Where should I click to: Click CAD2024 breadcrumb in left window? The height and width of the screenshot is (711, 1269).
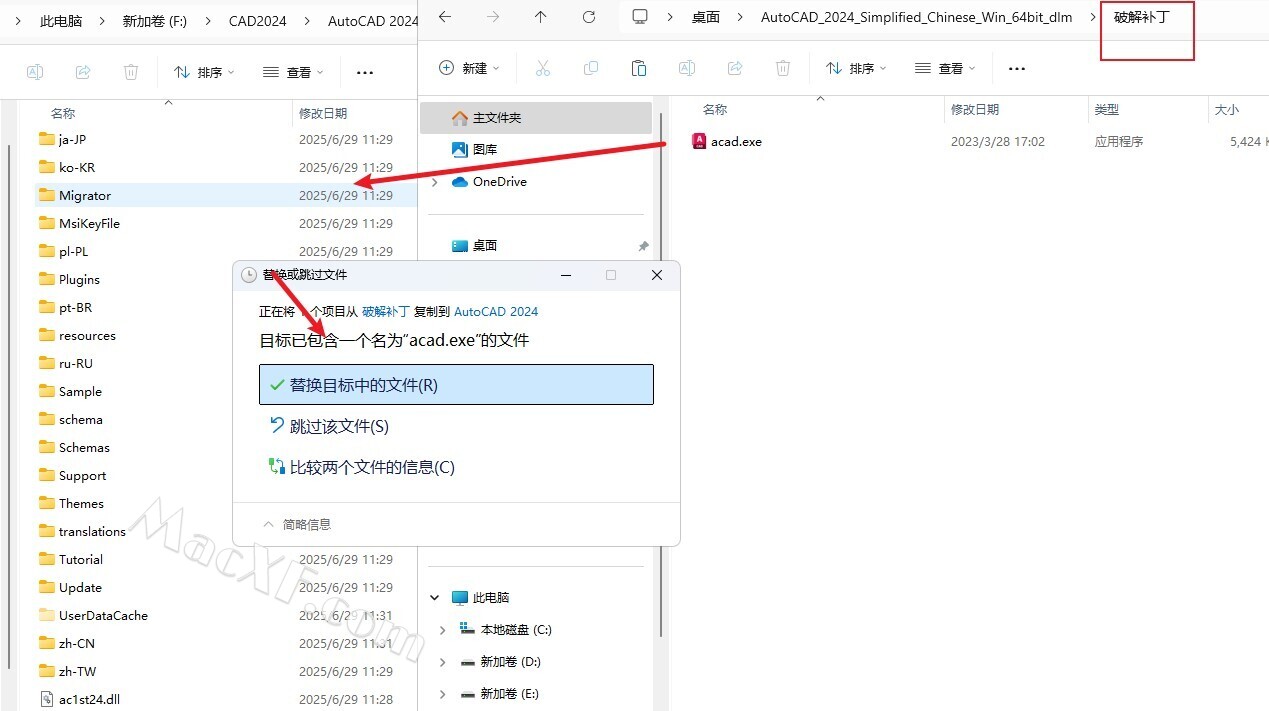(x=257, y=21)
